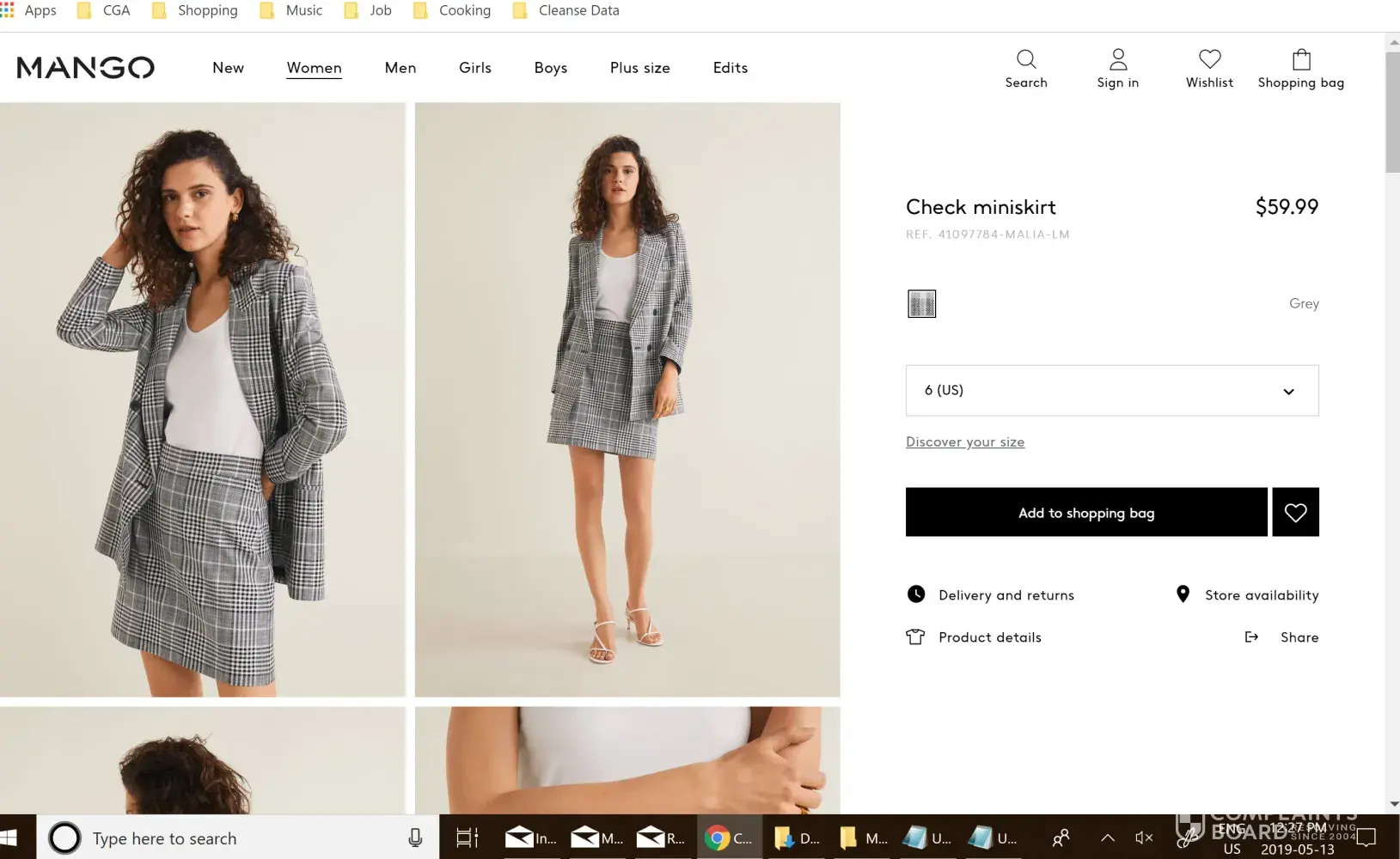The image size is (1400, 859).
Task: Open the Girls menu
Action: (x=475, y=68)
